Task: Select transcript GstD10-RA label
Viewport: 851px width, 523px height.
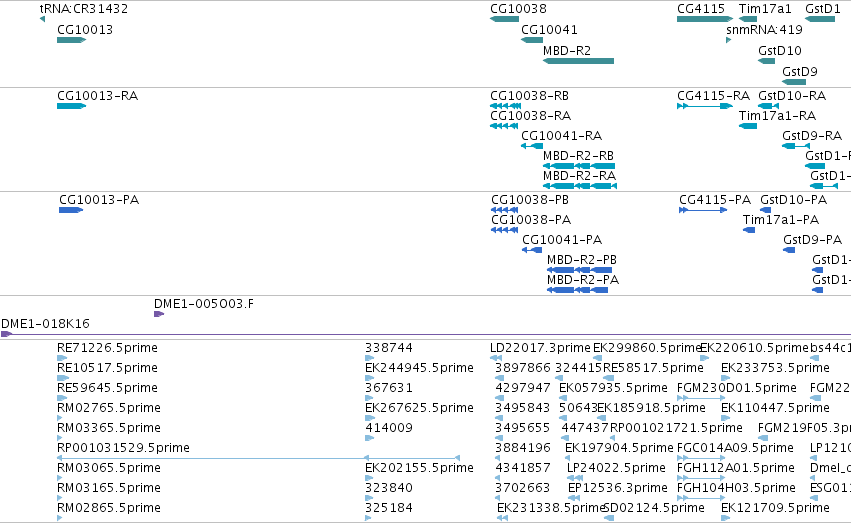Action: coord(792,96)
